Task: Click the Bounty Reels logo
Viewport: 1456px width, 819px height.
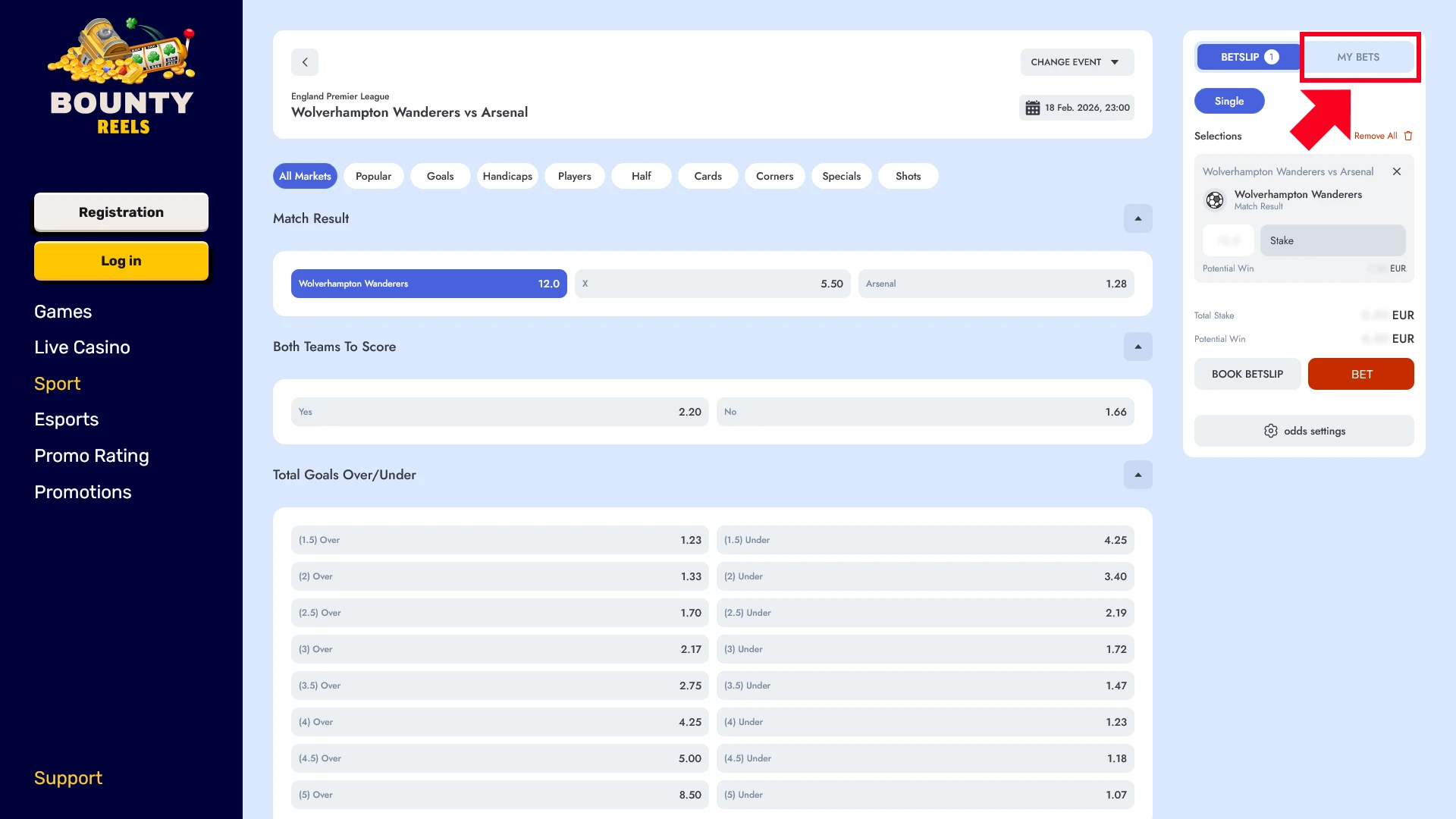Action: [x=121, y=76]
